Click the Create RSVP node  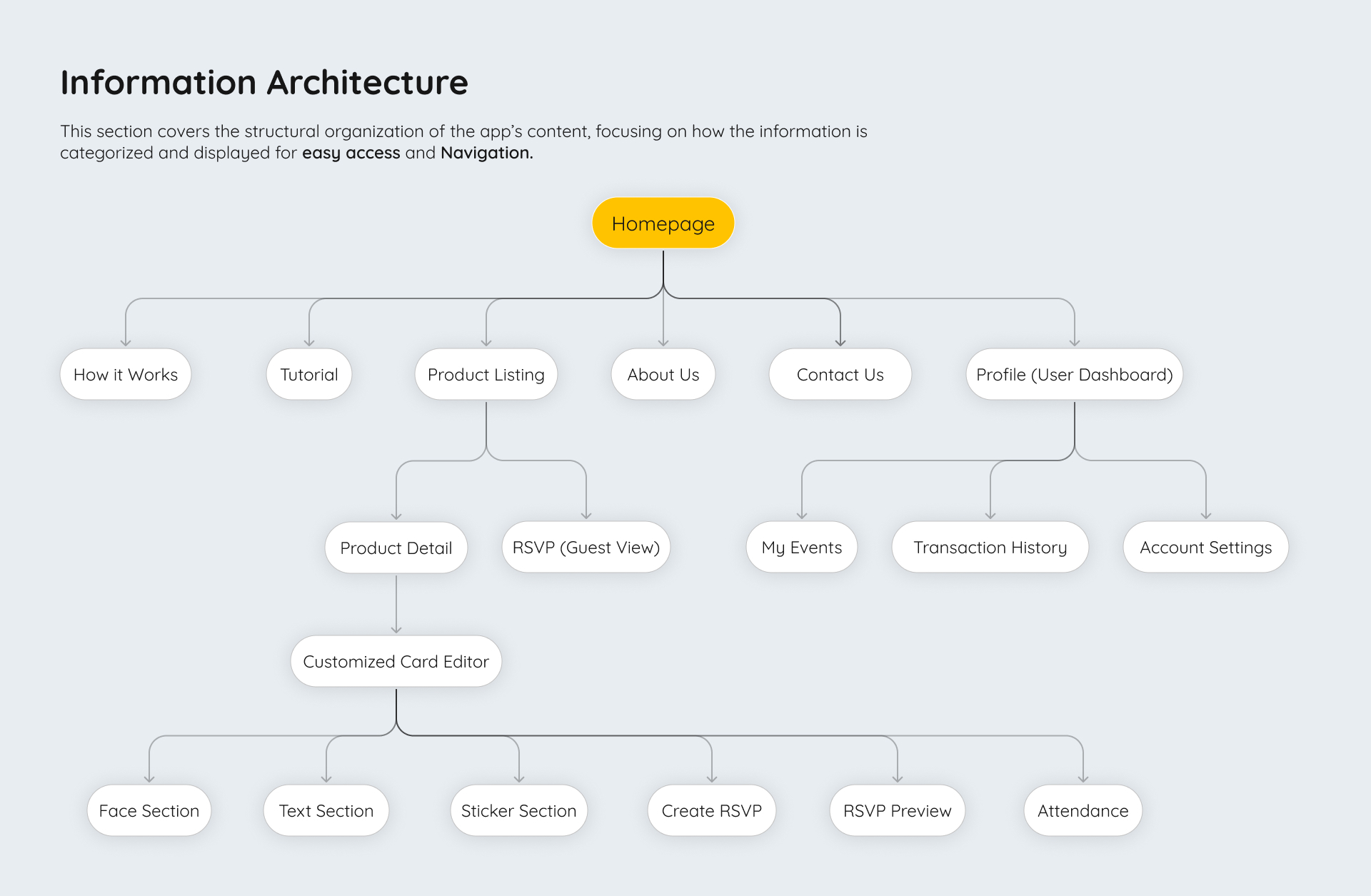[x=711, y=811]
